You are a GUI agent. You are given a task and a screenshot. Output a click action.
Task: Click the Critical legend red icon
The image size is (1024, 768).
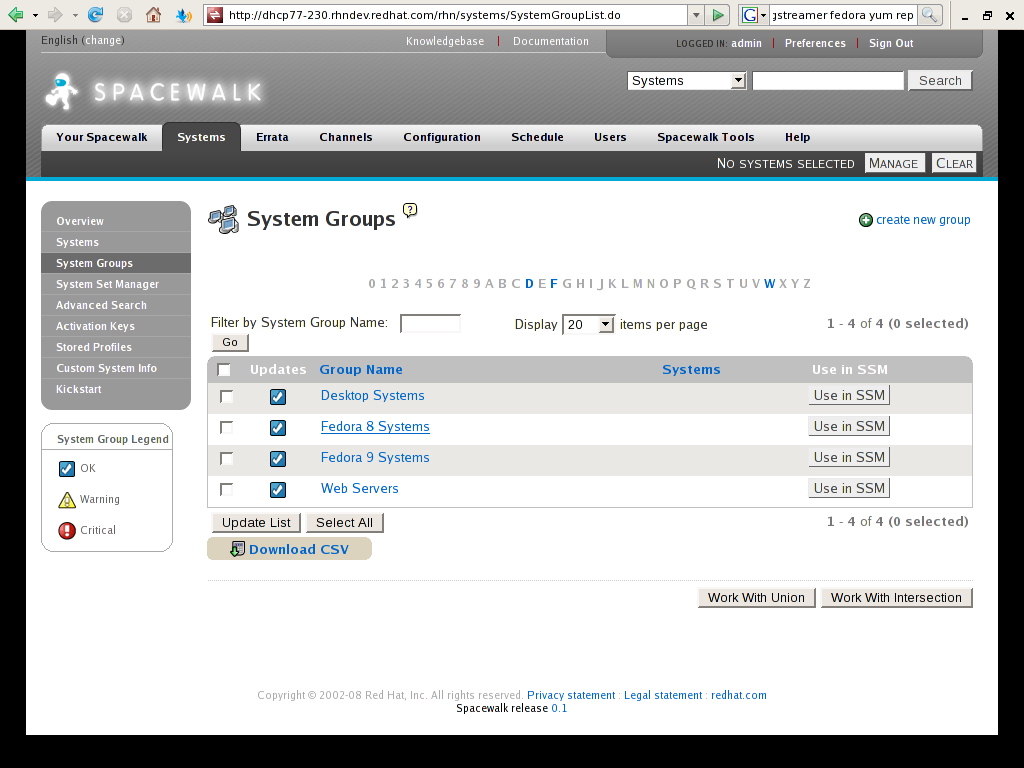pos(67,530)
